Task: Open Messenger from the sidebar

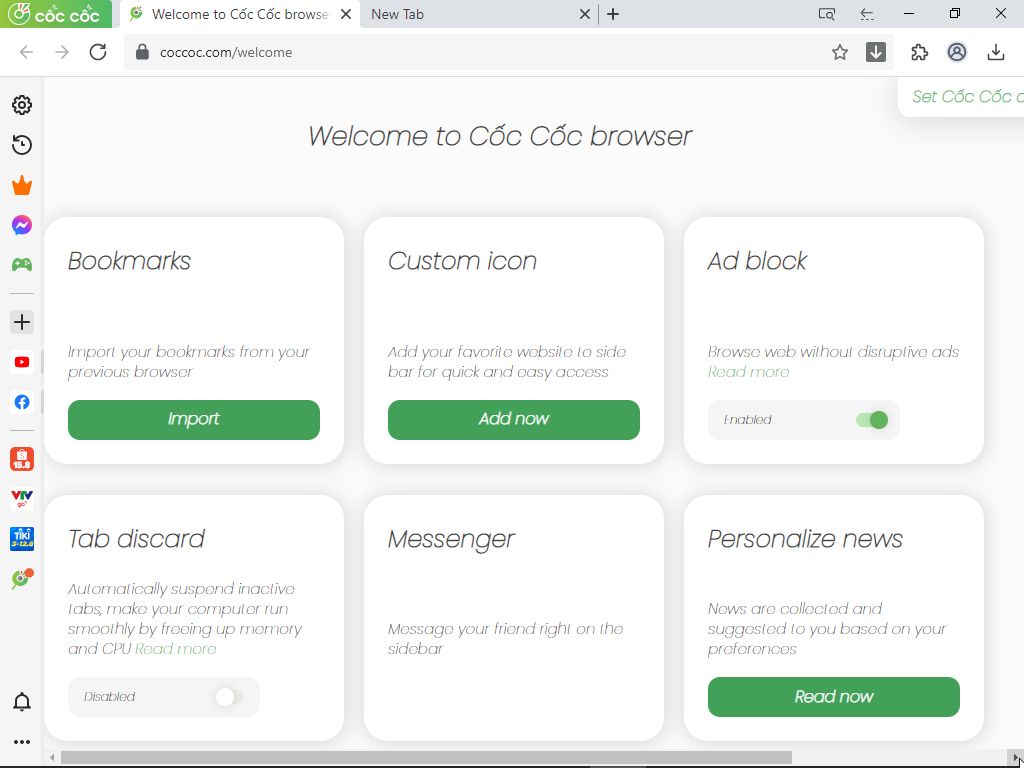Action: click(22, 225)
